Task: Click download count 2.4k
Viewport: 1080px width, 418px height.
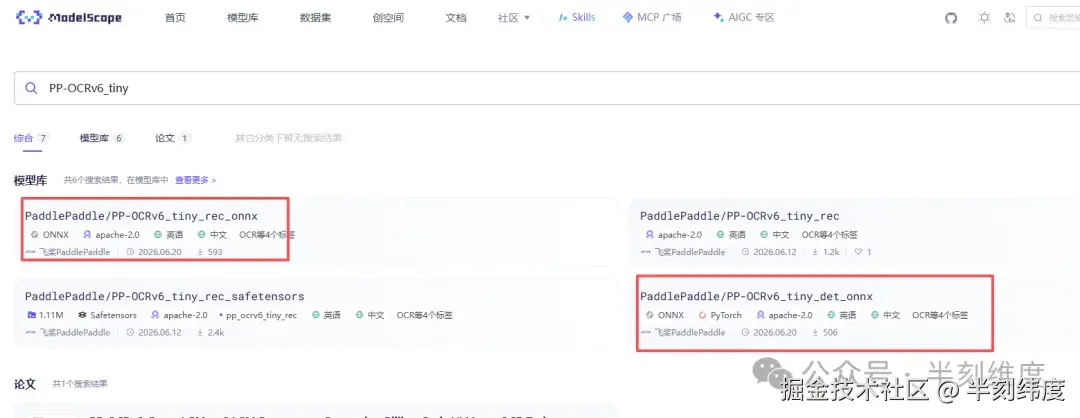Action: (211, 333)
